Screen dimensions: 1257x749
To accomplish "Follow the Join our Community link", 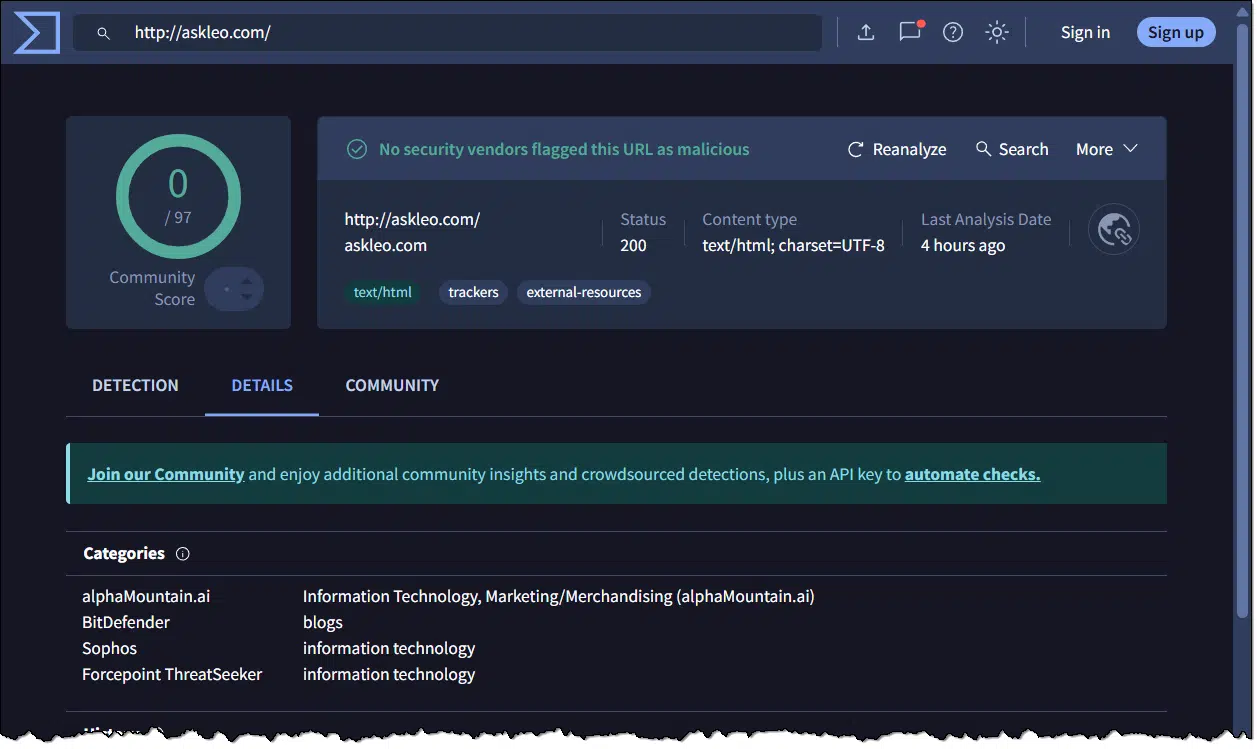I will pyautogui.click(x=166, y=474).
